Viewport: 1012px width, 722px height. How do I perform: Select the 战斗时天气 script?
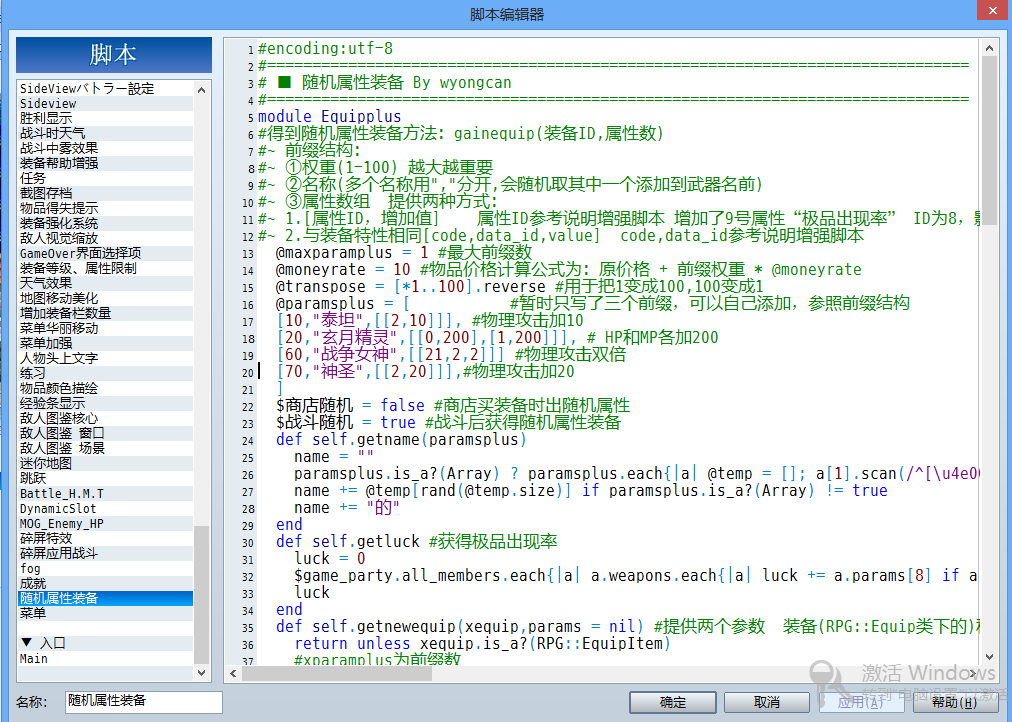[106, 133]
